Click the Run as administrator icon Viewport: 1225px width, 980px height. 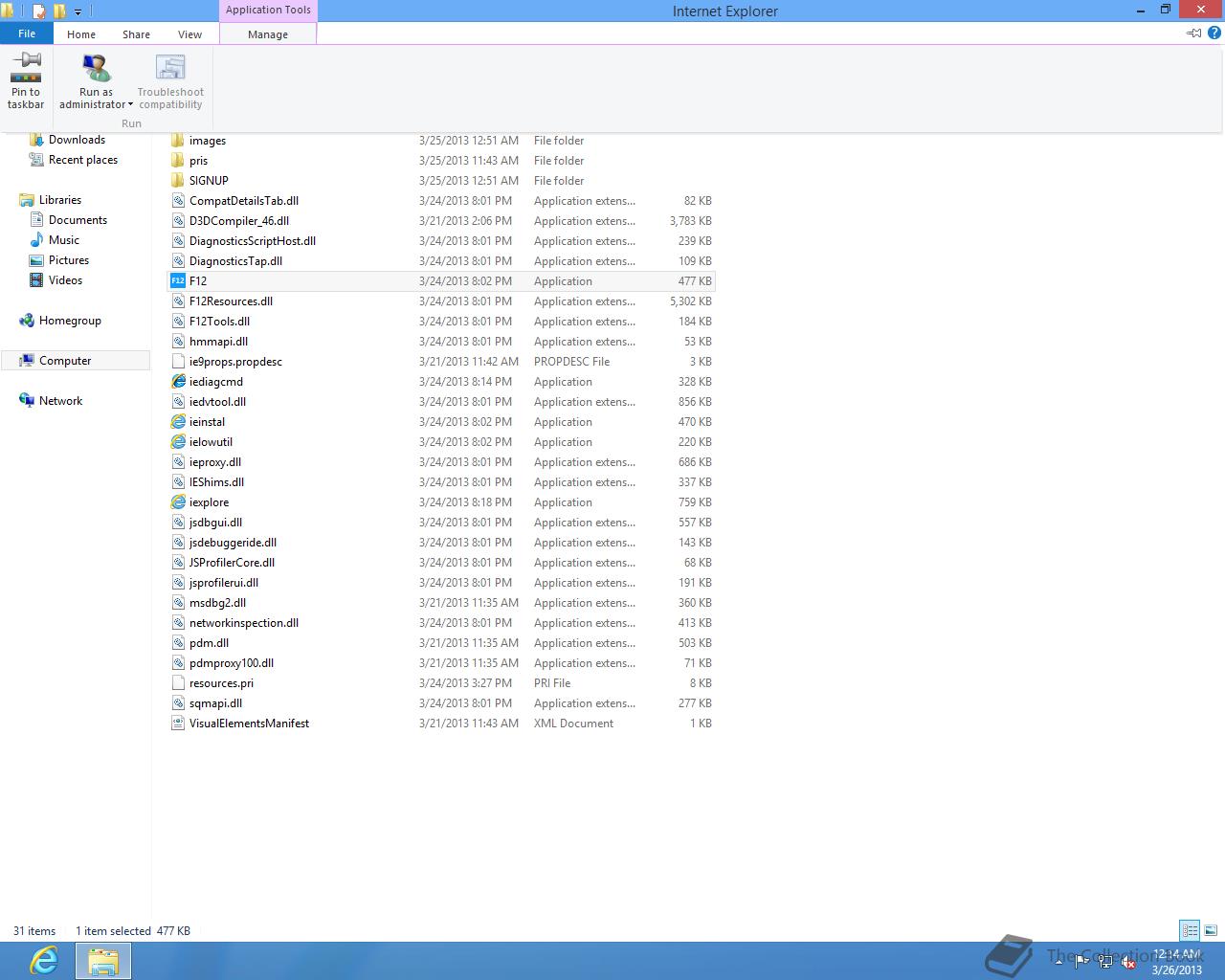click(x=96, y=68)
